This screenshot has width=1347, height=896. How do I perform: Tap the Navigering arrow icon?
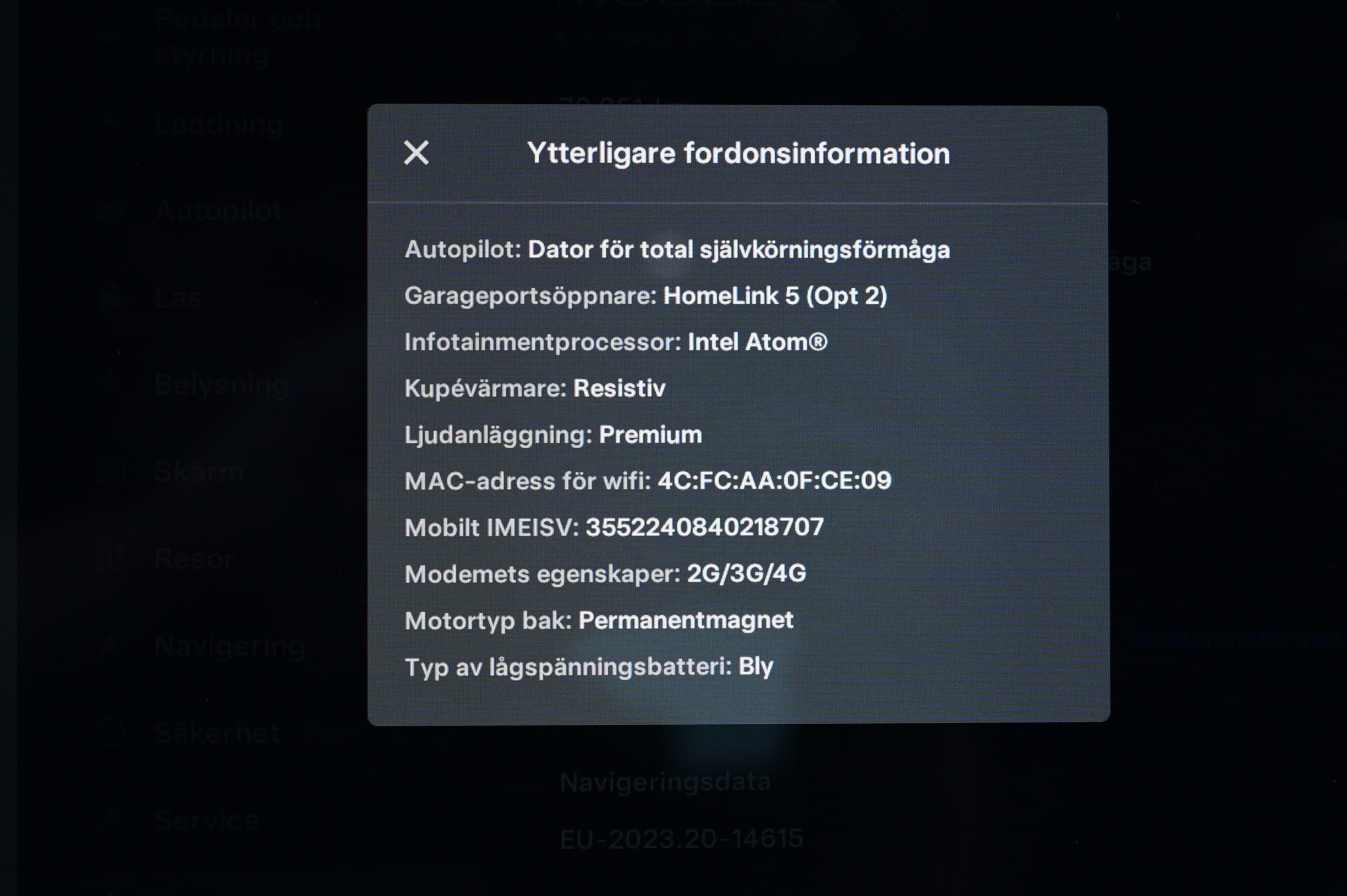111,645
